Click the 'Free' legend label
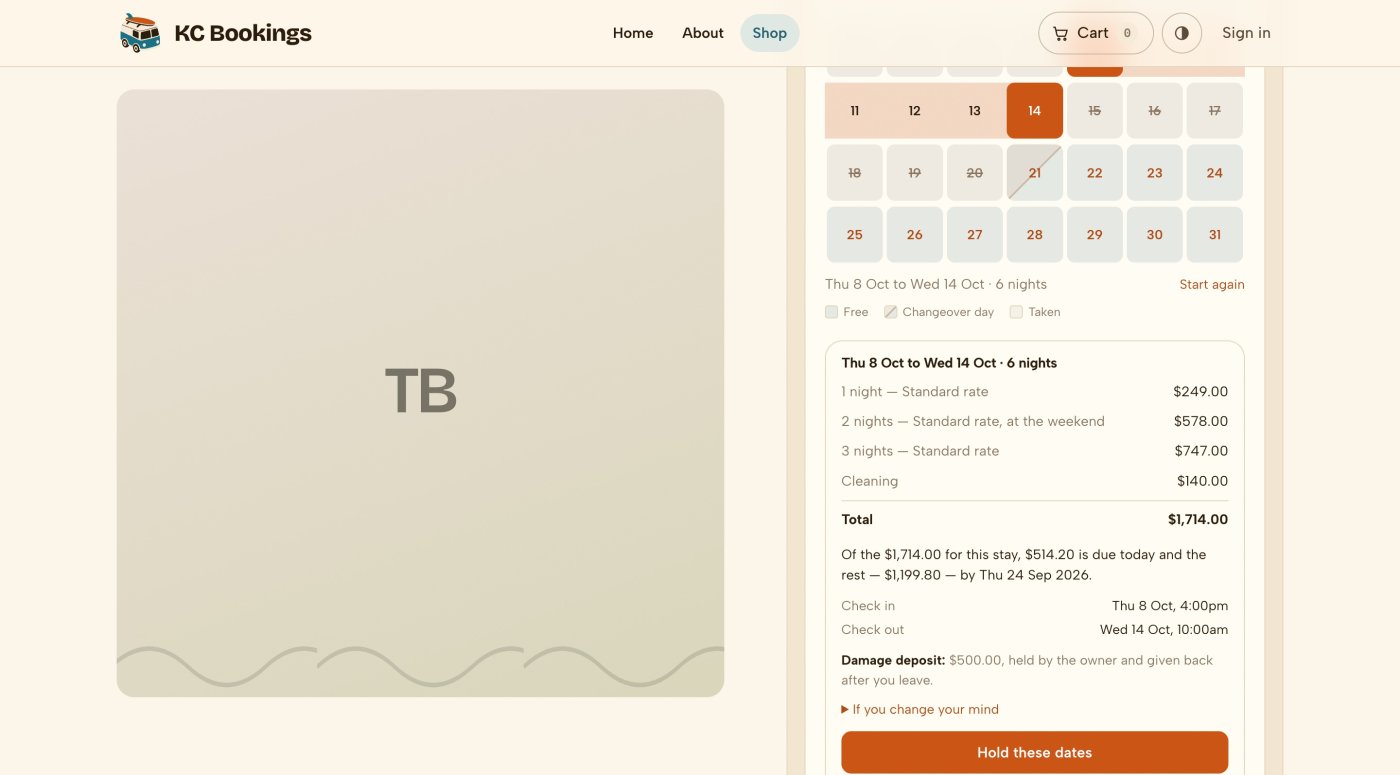The image size is (1400, 775). tap(856, 312)
